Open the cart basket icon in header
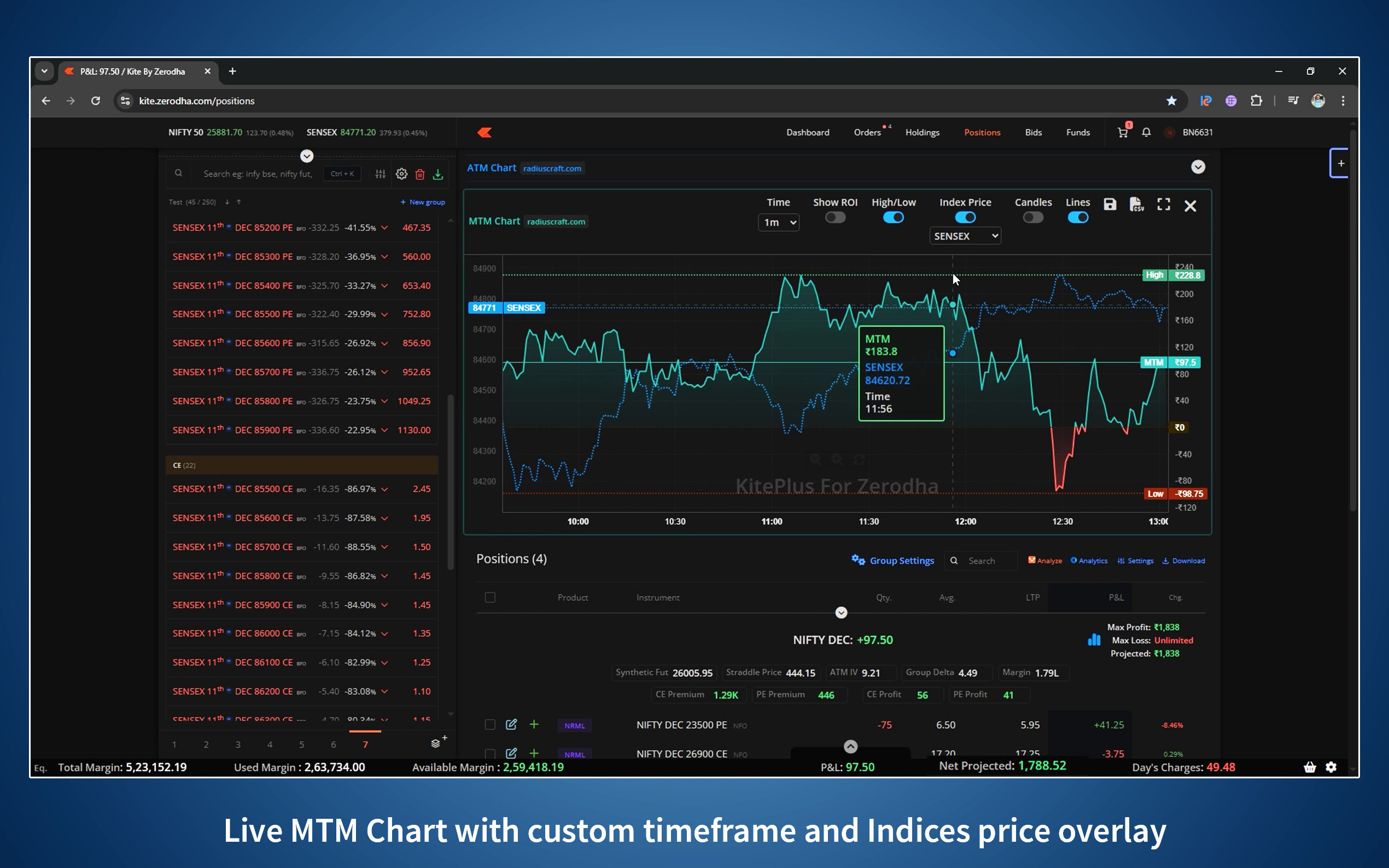This screenshot has height=868, width=1389. (x=1122, y=133)
